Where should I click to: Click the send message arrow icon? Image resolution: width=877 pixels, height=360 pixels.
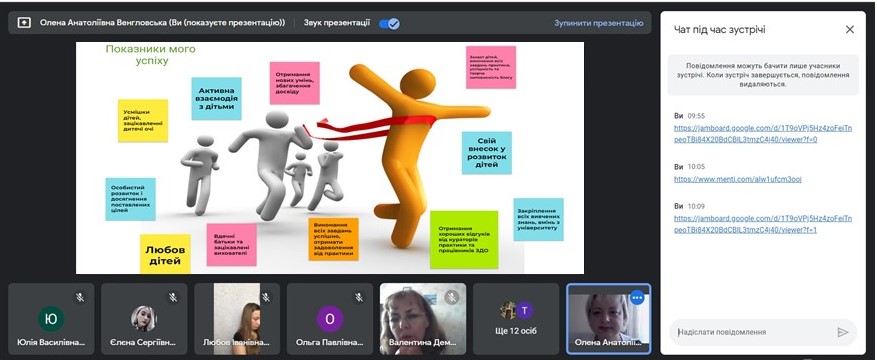(x=842, y=332)
